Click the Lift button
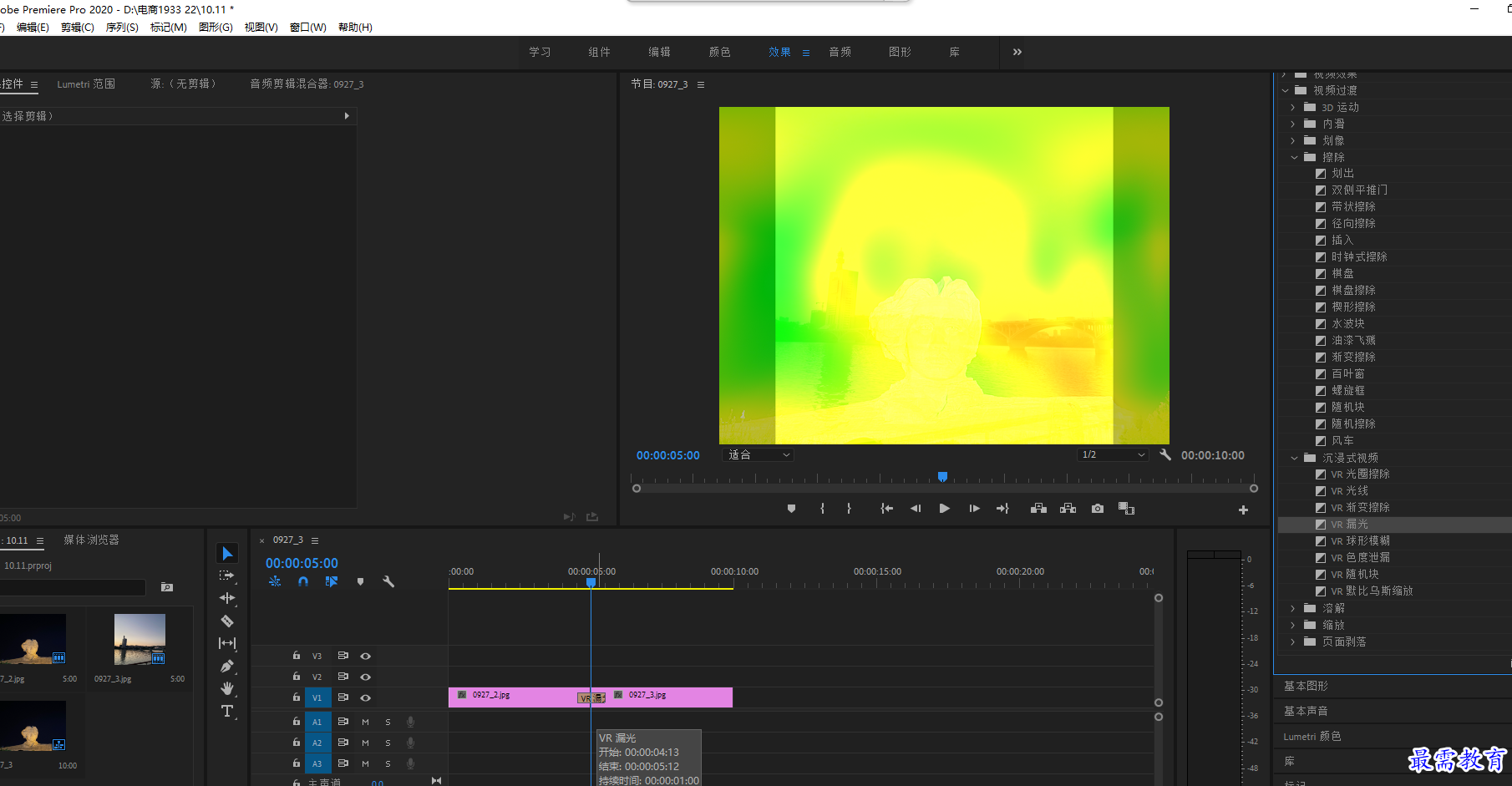 pyautogui.click(x=1038, y=509)
